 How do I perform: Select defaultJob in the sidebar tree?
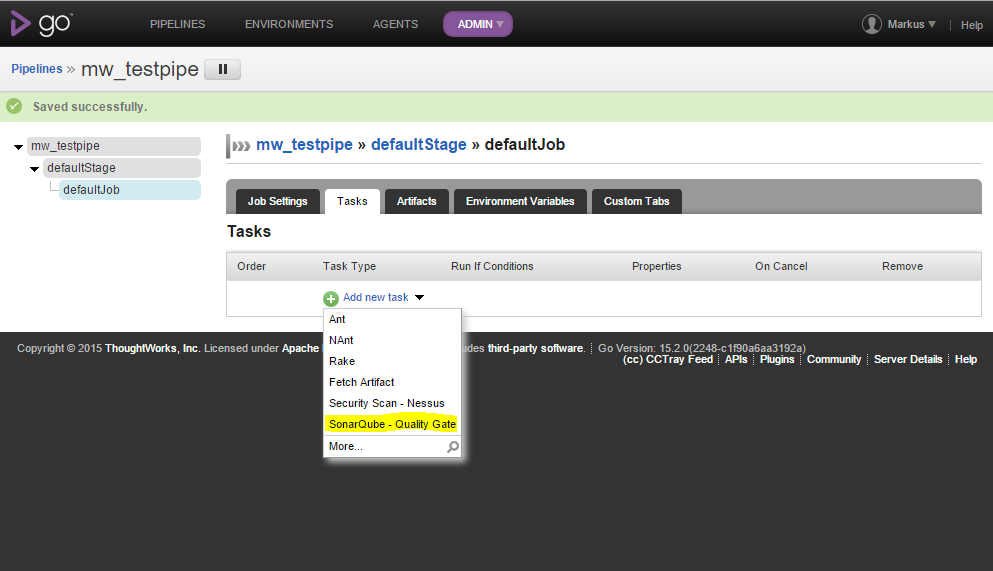[x=130, y=190]
